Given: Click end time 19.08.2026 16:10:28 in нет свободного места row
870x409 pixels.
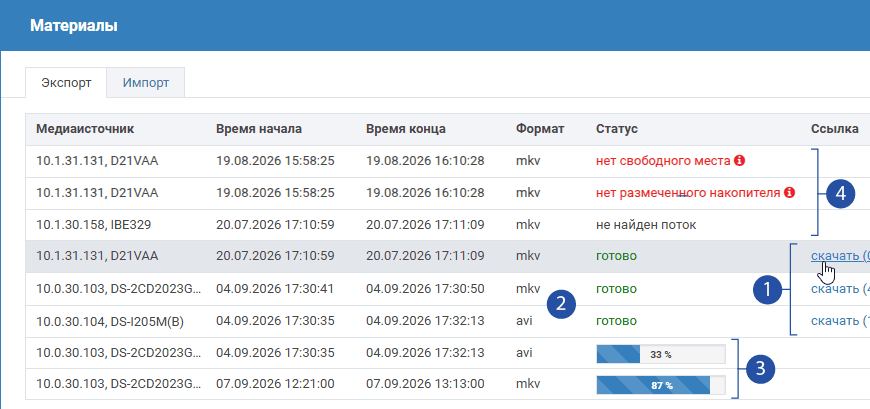Looking at the screenshot, I should [426, 161].
